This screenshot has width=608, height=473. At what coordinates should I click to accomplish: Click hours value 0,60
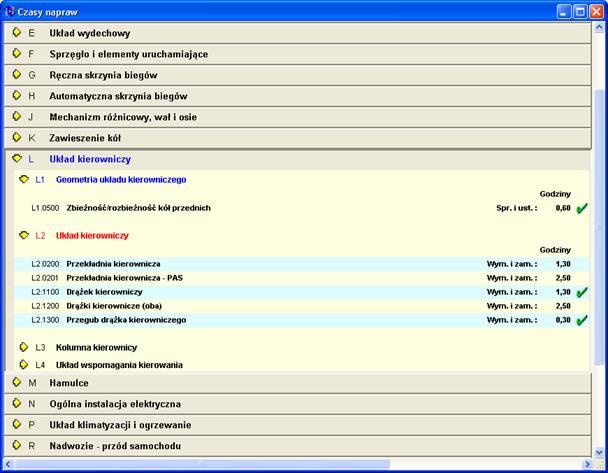click(x=563, y=208)
